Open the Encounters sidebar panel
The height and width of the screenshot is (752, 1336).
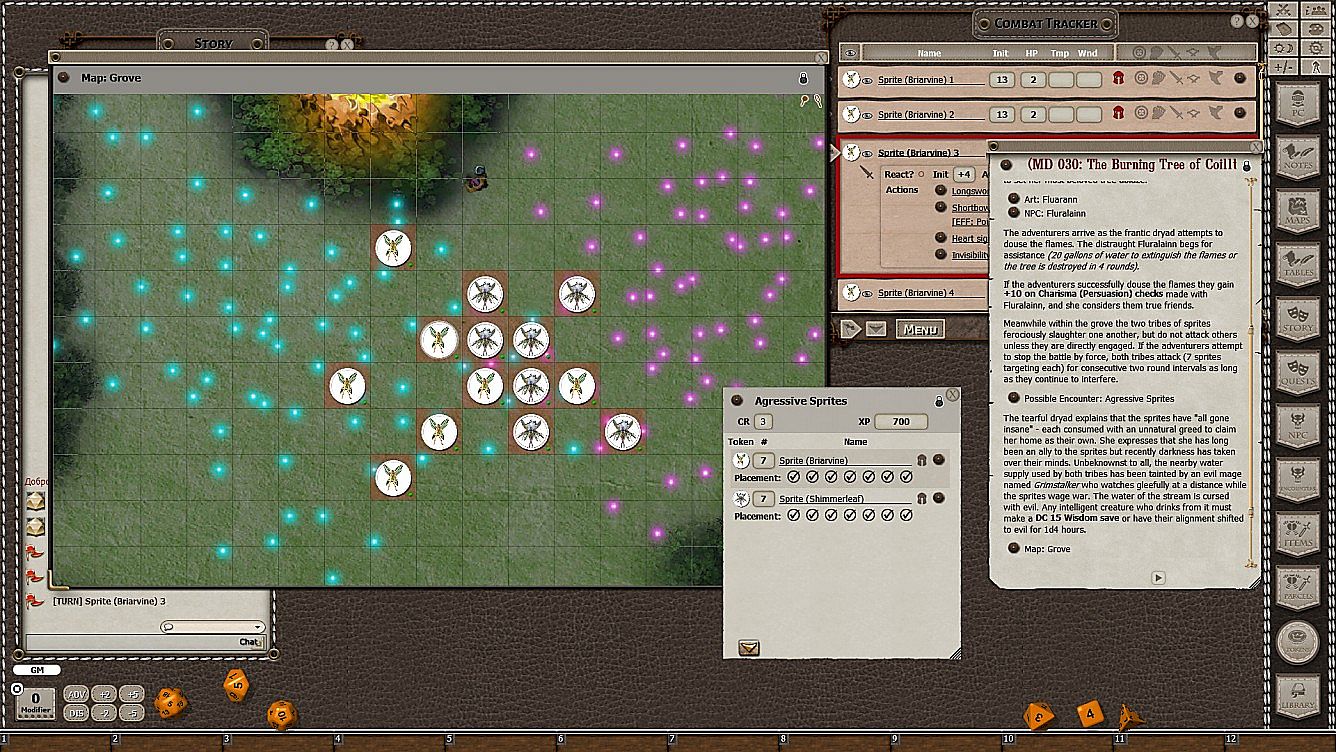pyautogui.click(x=1298, y=481)
